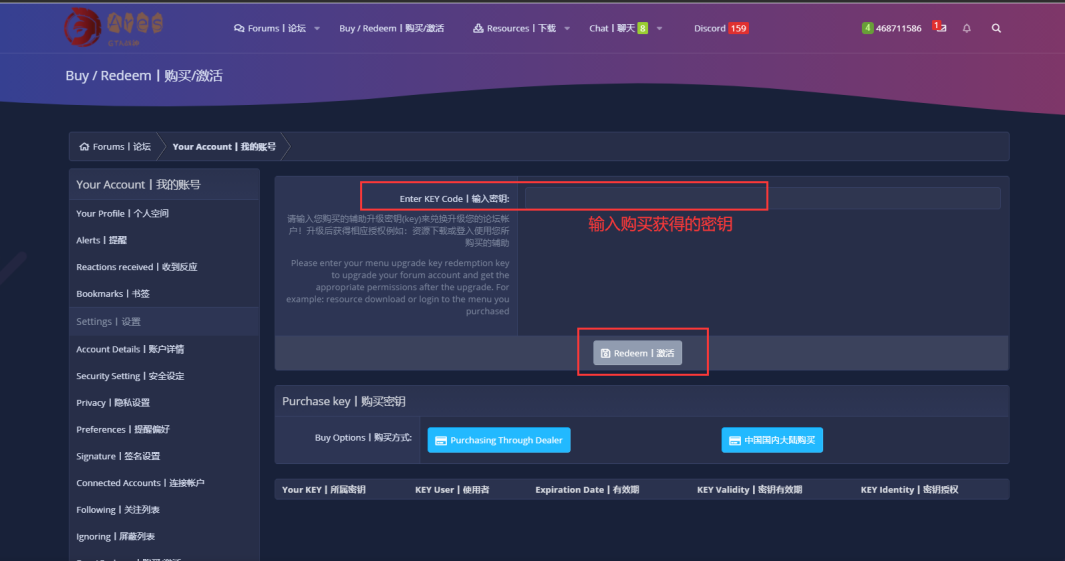Image resolution: width=1065 pixels, height=561 pixels.
Task: Open Following | 关注列表
Action: 118,509
